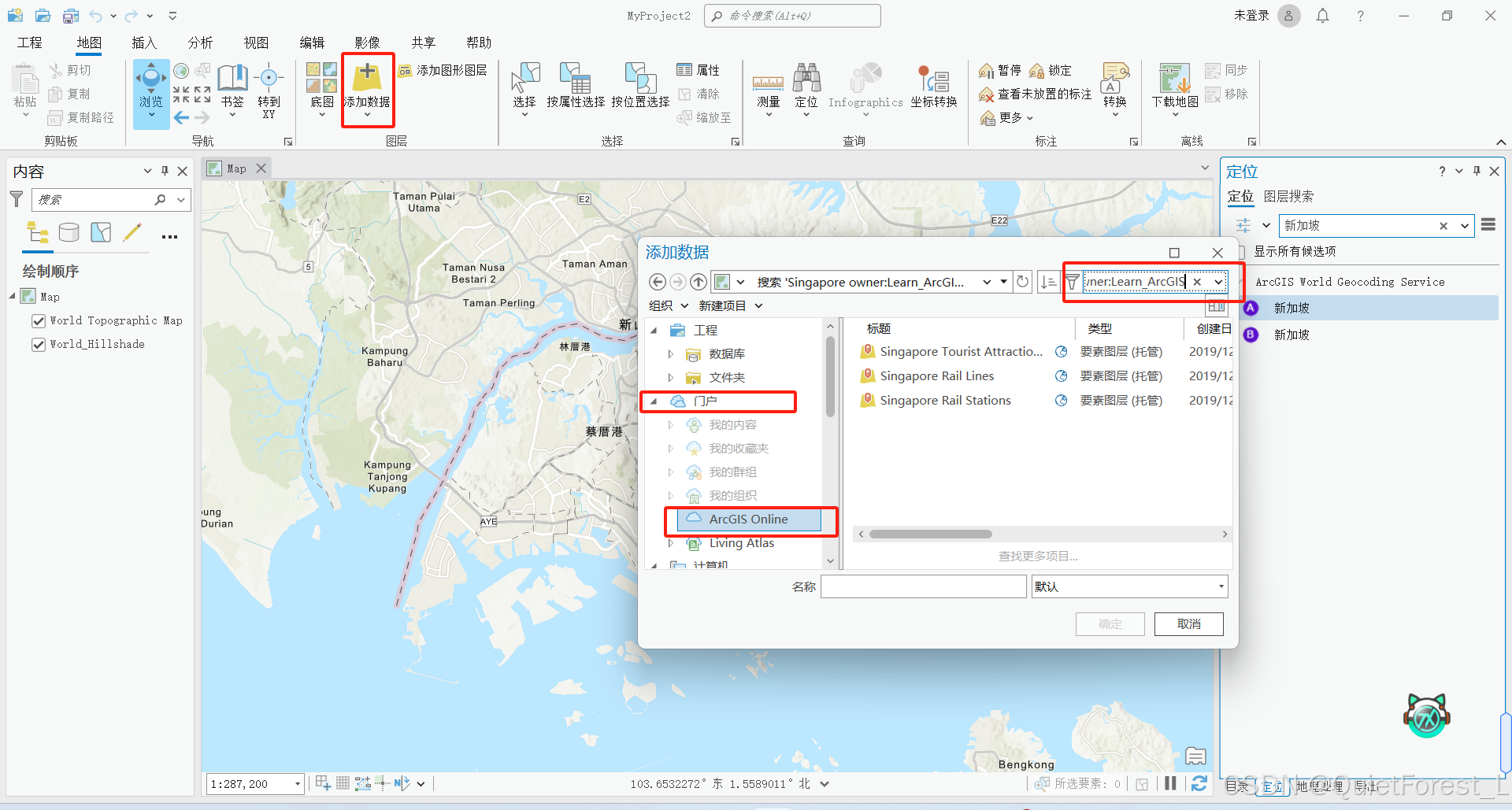Switch to the 影像 (Imagery) ribbon tab

tap(367, 43)
